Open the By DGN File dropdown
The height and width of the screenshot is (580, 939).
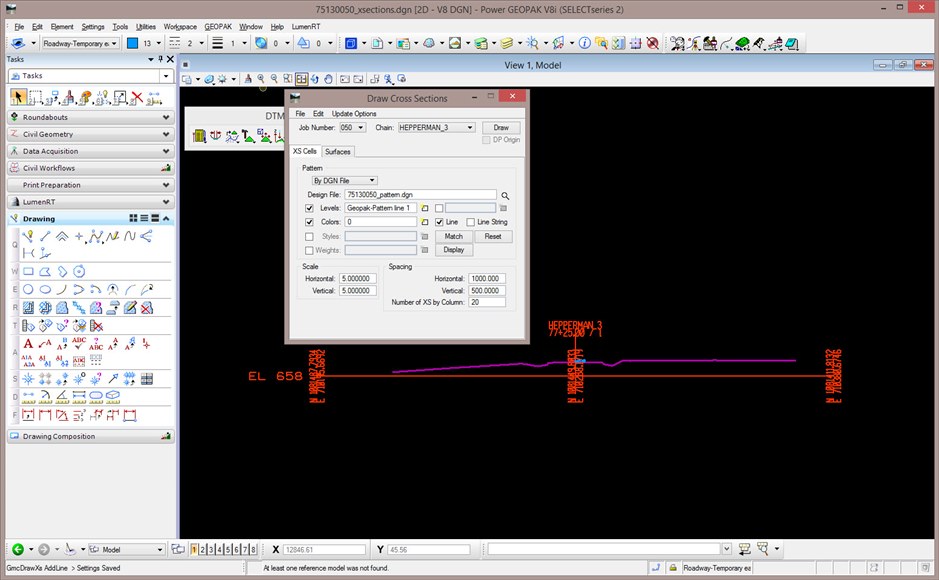click(x=344, y=181)
